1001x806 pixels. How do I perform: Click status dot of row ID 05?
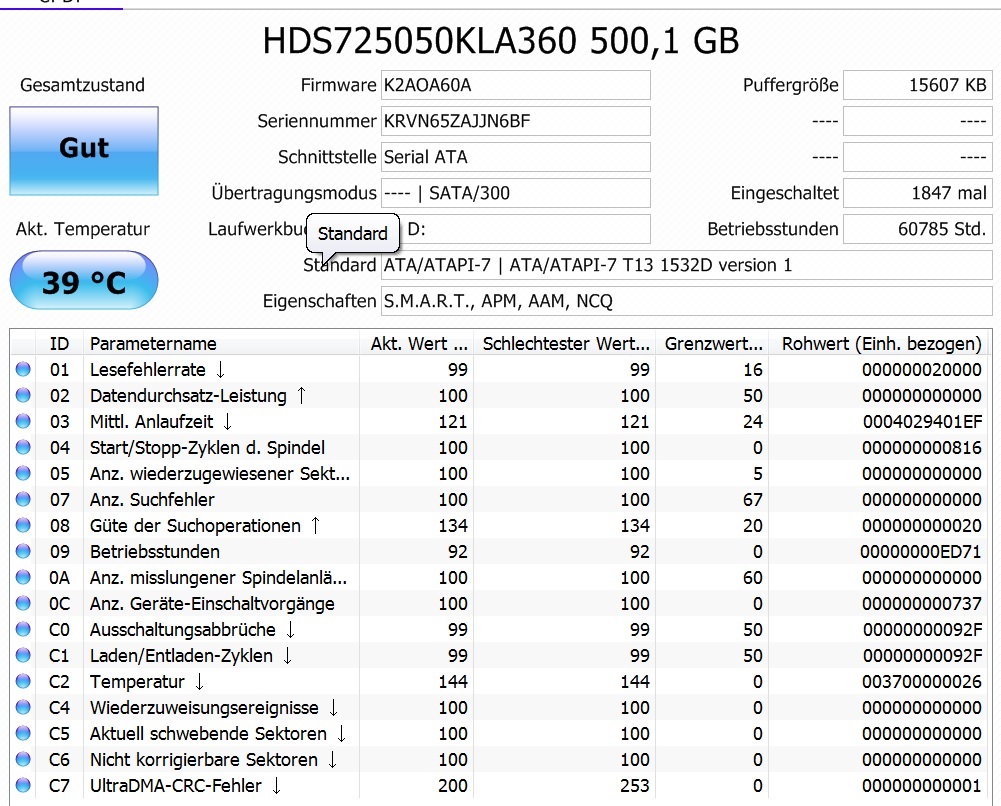[23, 473]
